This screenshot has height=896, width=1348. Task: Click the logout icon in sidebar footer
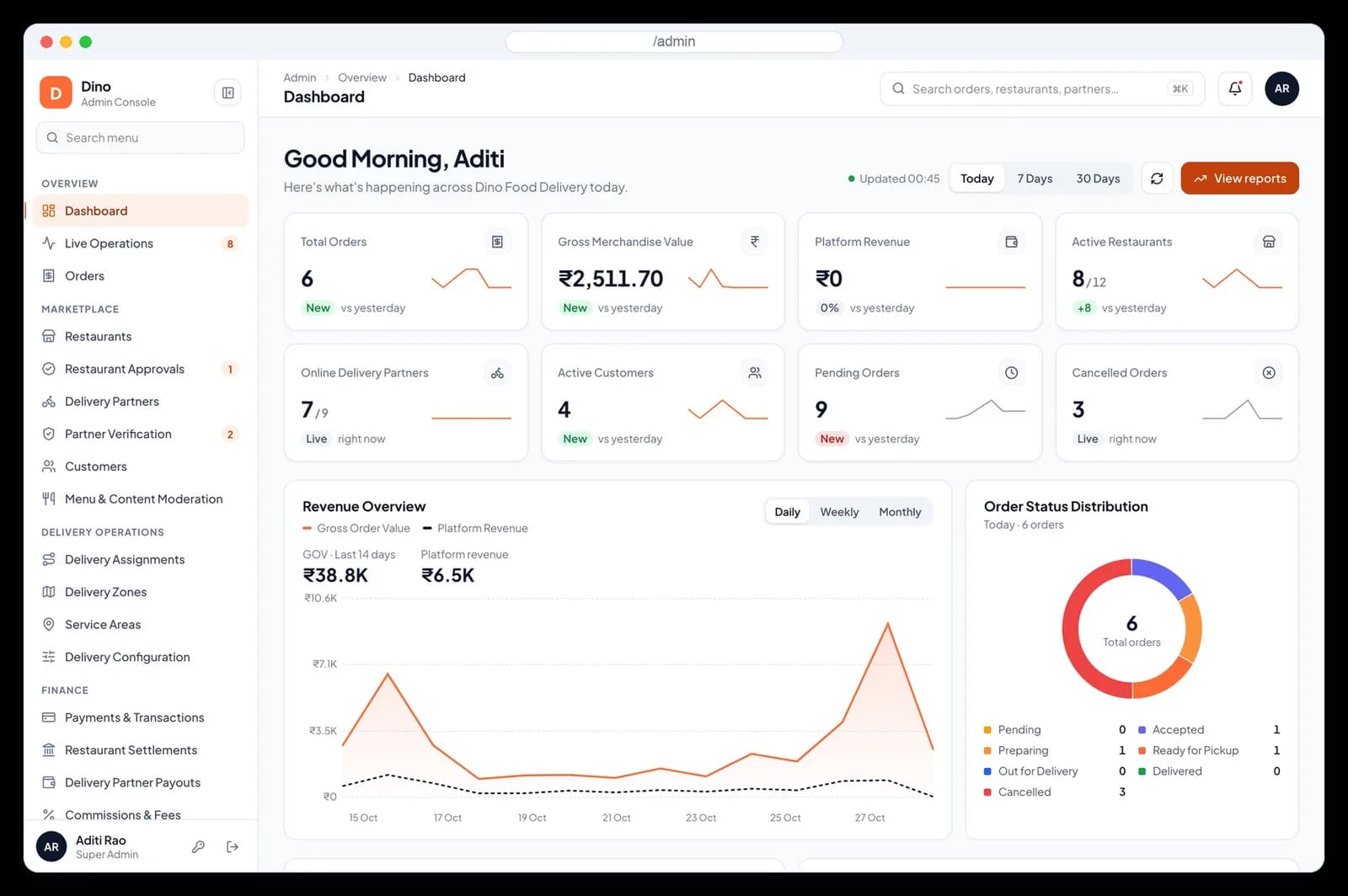[233, 847]
